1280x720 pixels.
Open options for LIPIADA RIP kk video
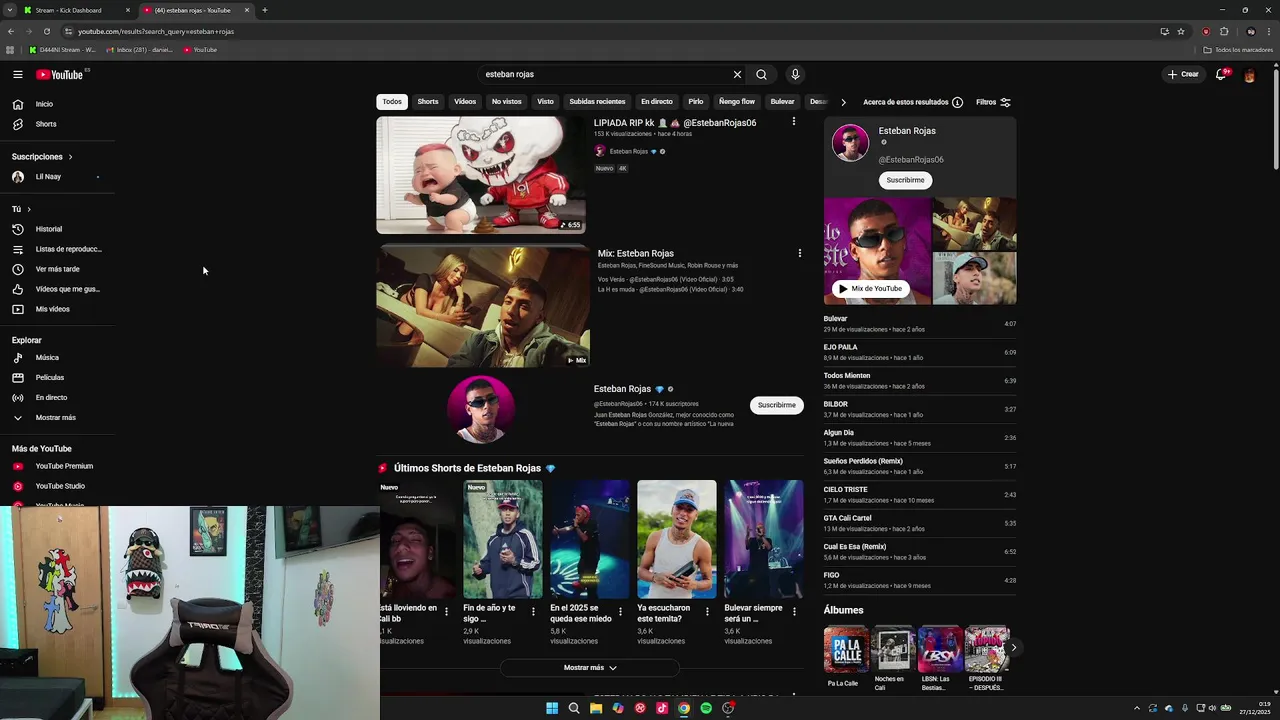794,122
